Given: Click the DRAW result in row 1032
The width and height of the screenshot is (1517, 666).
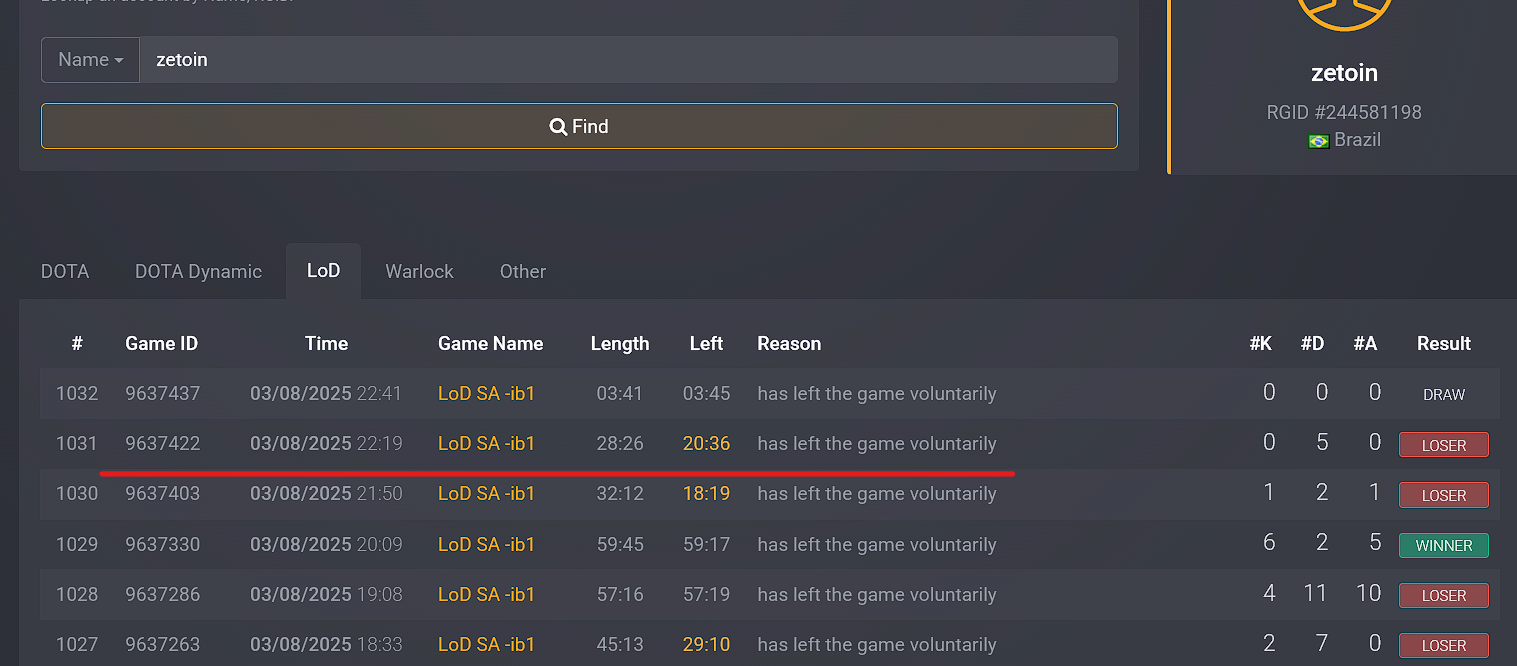Looking at the screenshot, I should 1444,395.
